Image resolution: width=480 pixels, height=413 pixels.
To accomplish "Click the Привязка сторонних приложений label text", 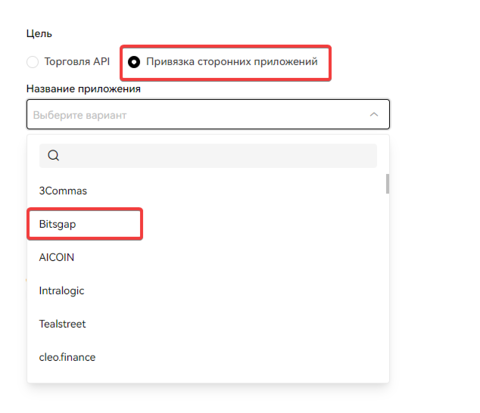I will tap(232, 62).
